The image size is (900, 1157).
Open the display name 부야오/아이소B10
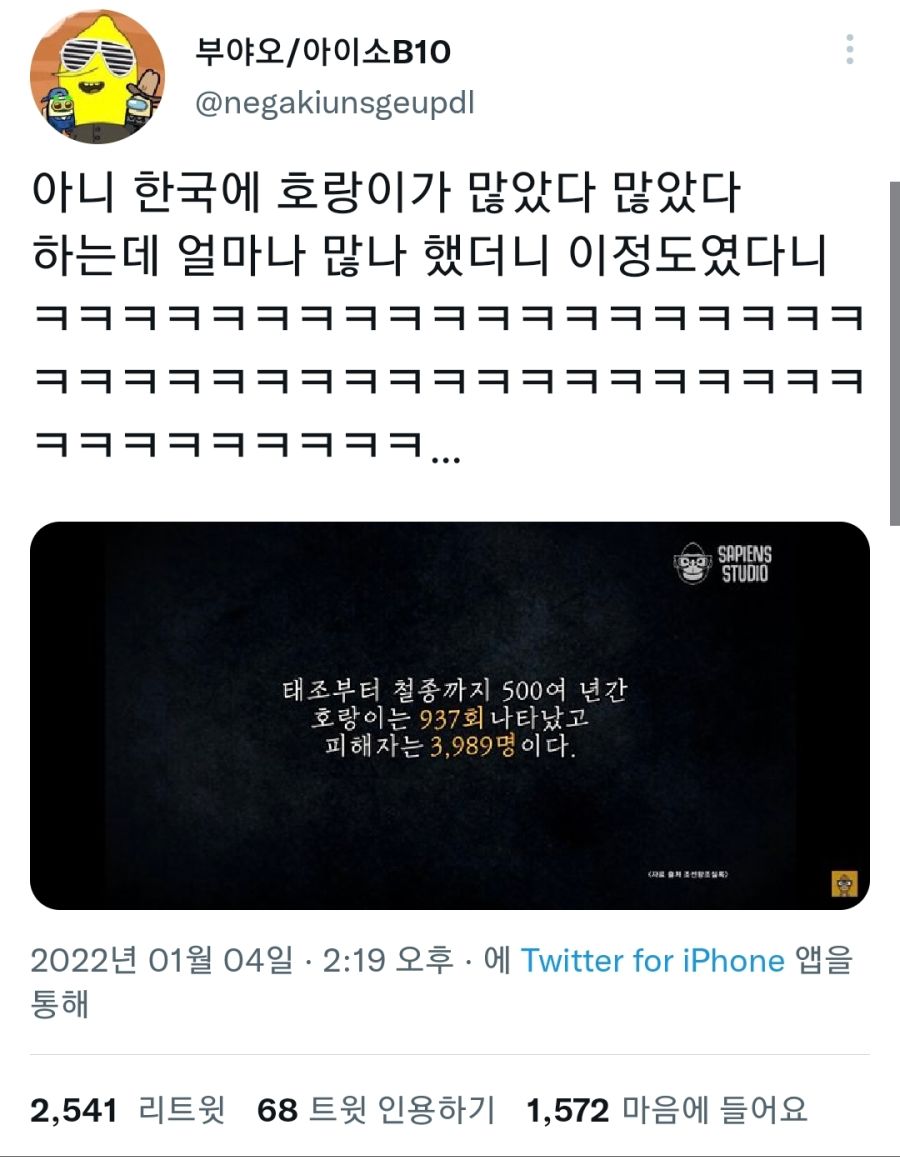(x=322, y=51)
